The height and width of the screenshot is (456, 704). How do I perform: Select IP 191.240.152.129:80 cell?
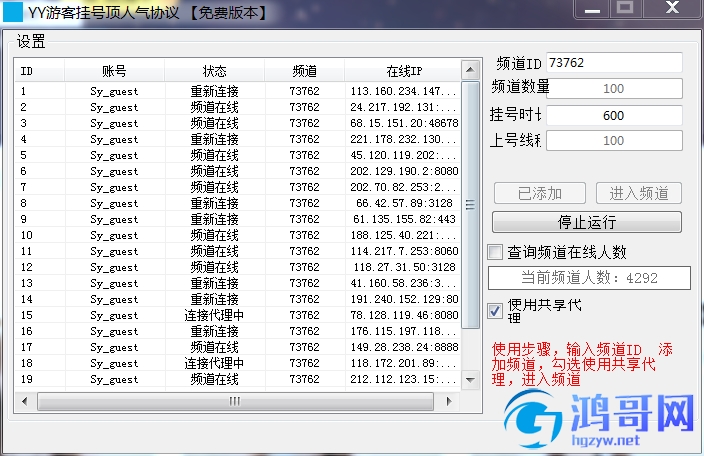pyautogui.click(x=403, y=299)
